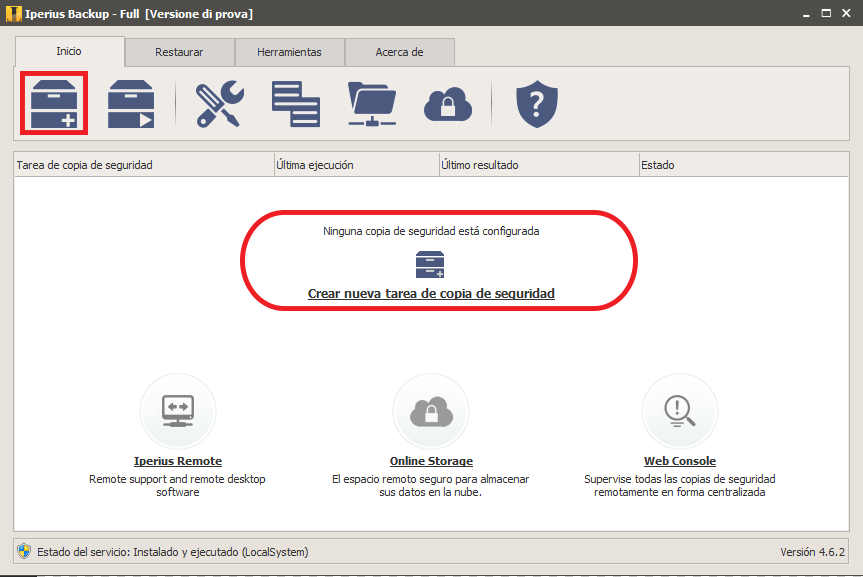
Task: Open the Web Console link
Action: pyautogui.click(x=680, y=461)
